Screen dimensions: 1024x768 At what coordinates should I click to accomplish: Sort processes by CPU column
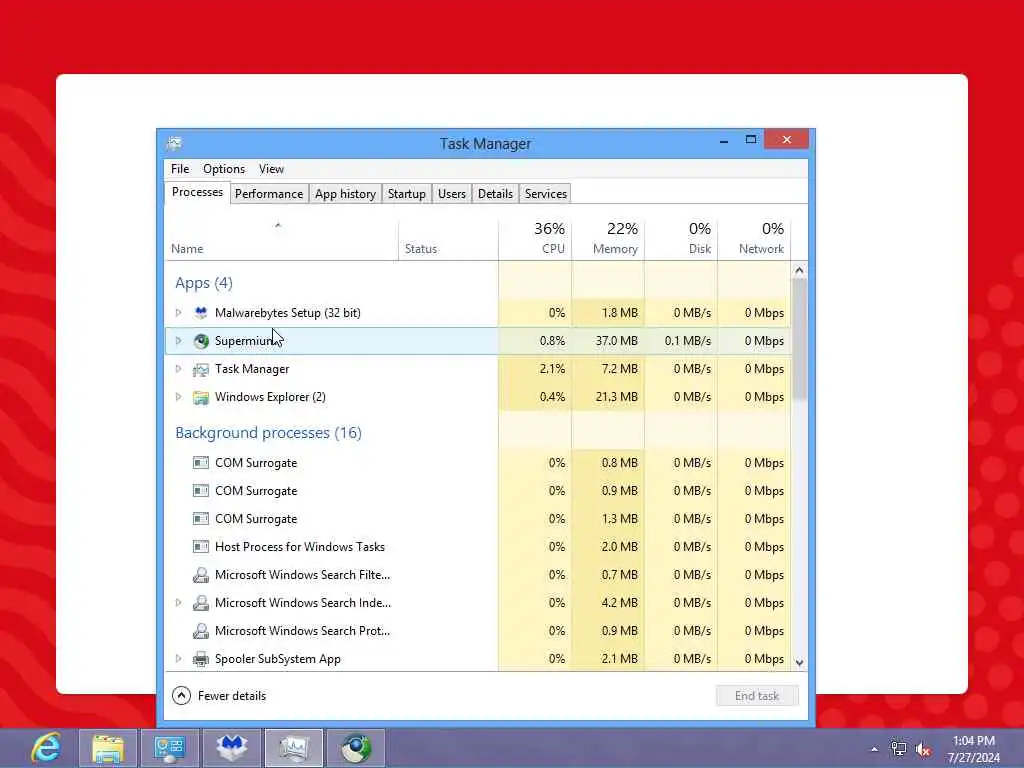pyautogui.click(x=535, y=240)
